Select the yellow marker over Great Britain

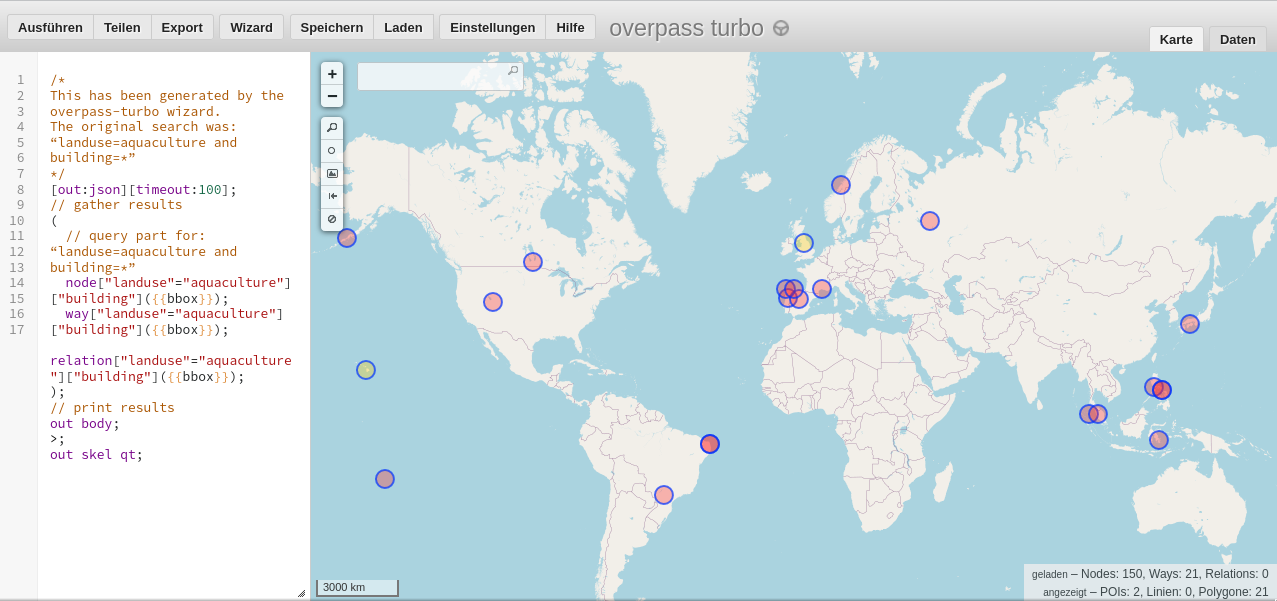[804, 243]
